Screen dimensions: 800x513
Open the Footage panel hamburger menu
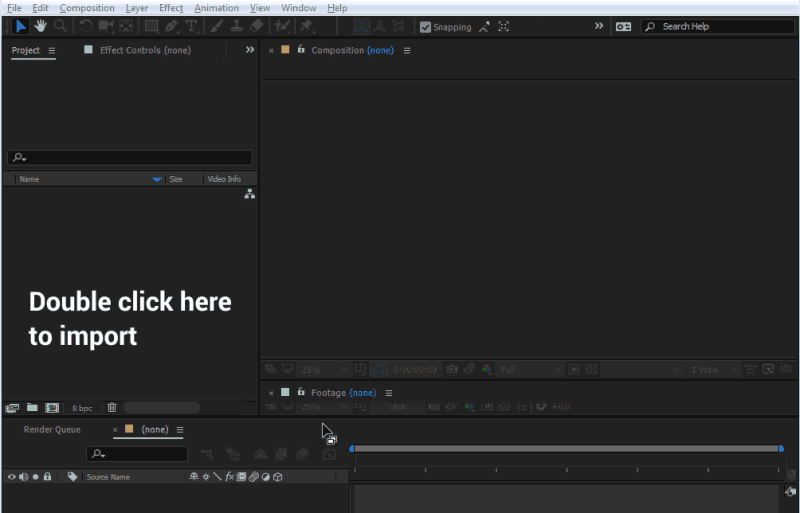pos(389,393)
